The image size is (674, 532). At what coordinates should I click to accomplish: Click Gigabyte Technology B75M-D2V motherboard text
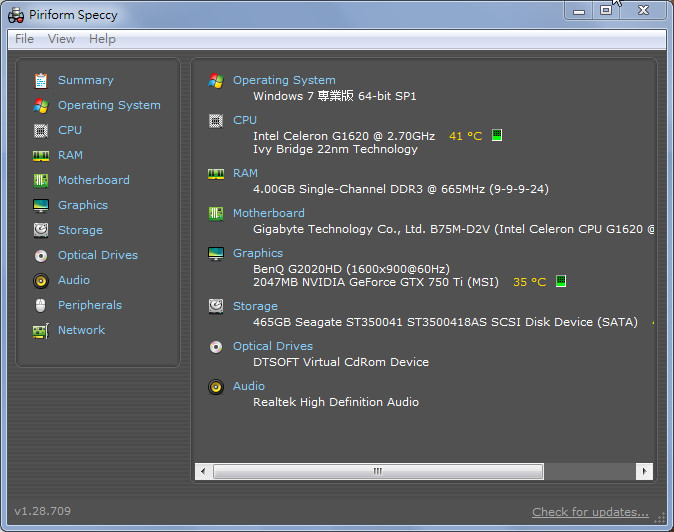click(453, 229)
